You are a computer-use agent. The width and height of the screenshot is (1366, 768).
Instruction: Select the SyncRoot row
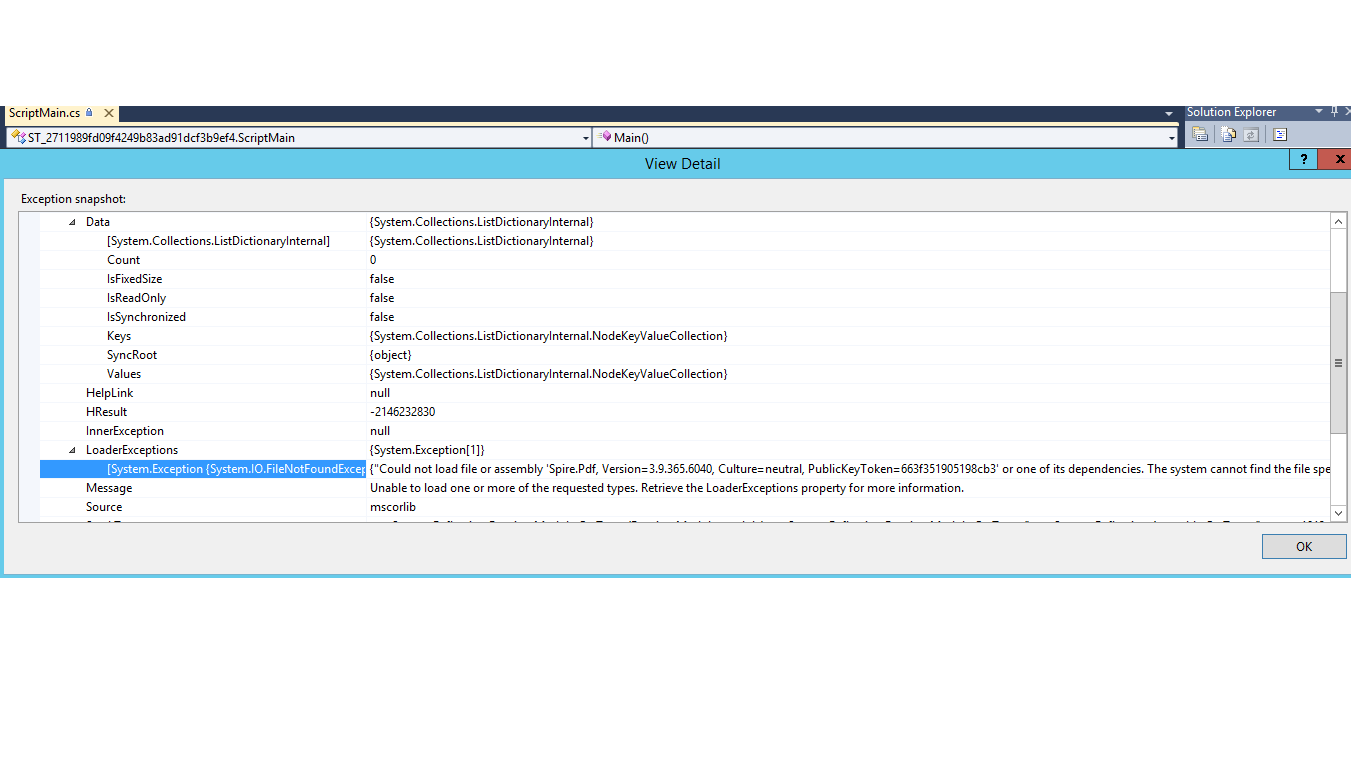(x=685, y=355)
